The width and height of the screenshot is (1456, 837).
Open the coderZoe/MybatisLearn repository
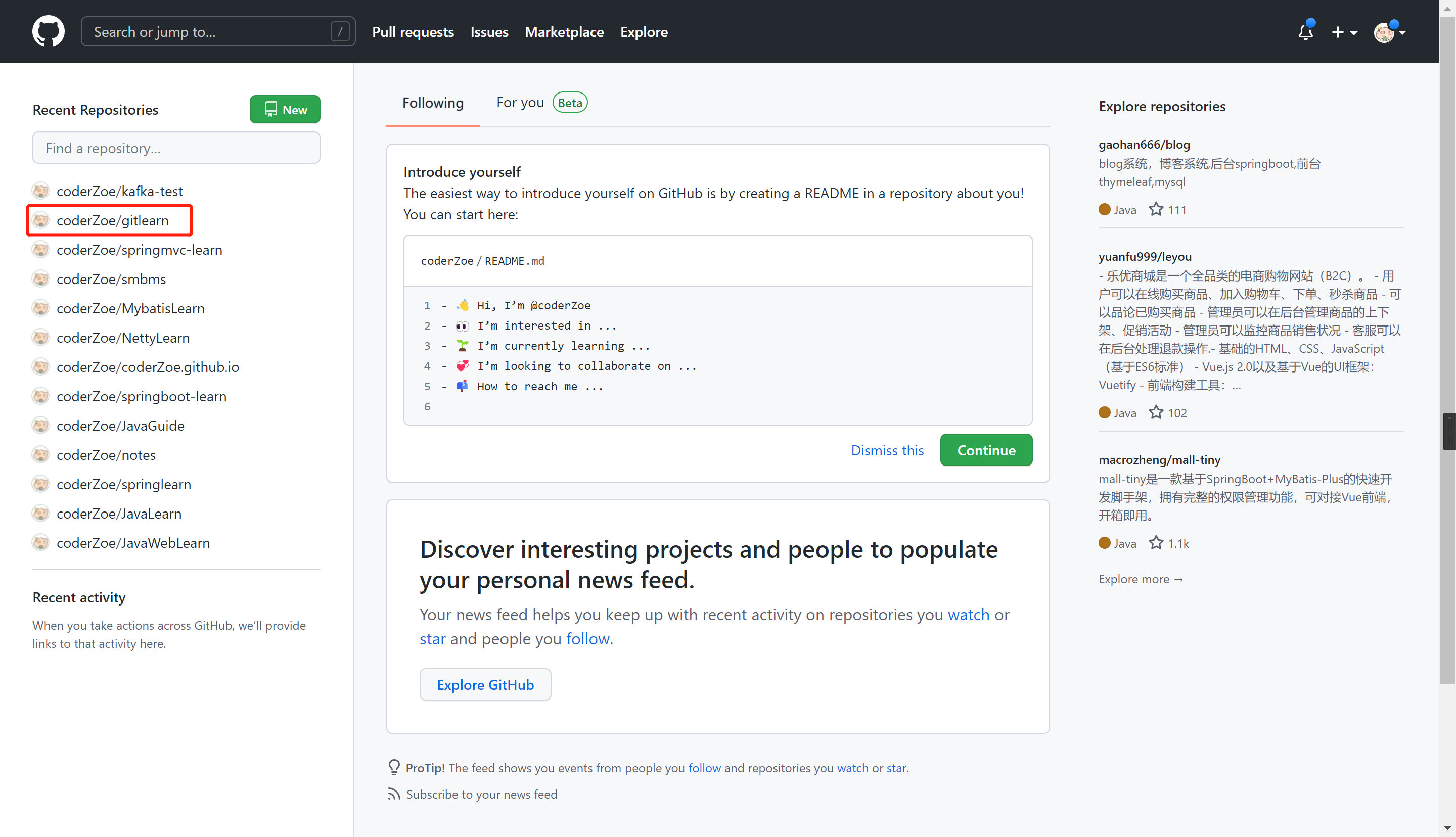tap(130, 308)
